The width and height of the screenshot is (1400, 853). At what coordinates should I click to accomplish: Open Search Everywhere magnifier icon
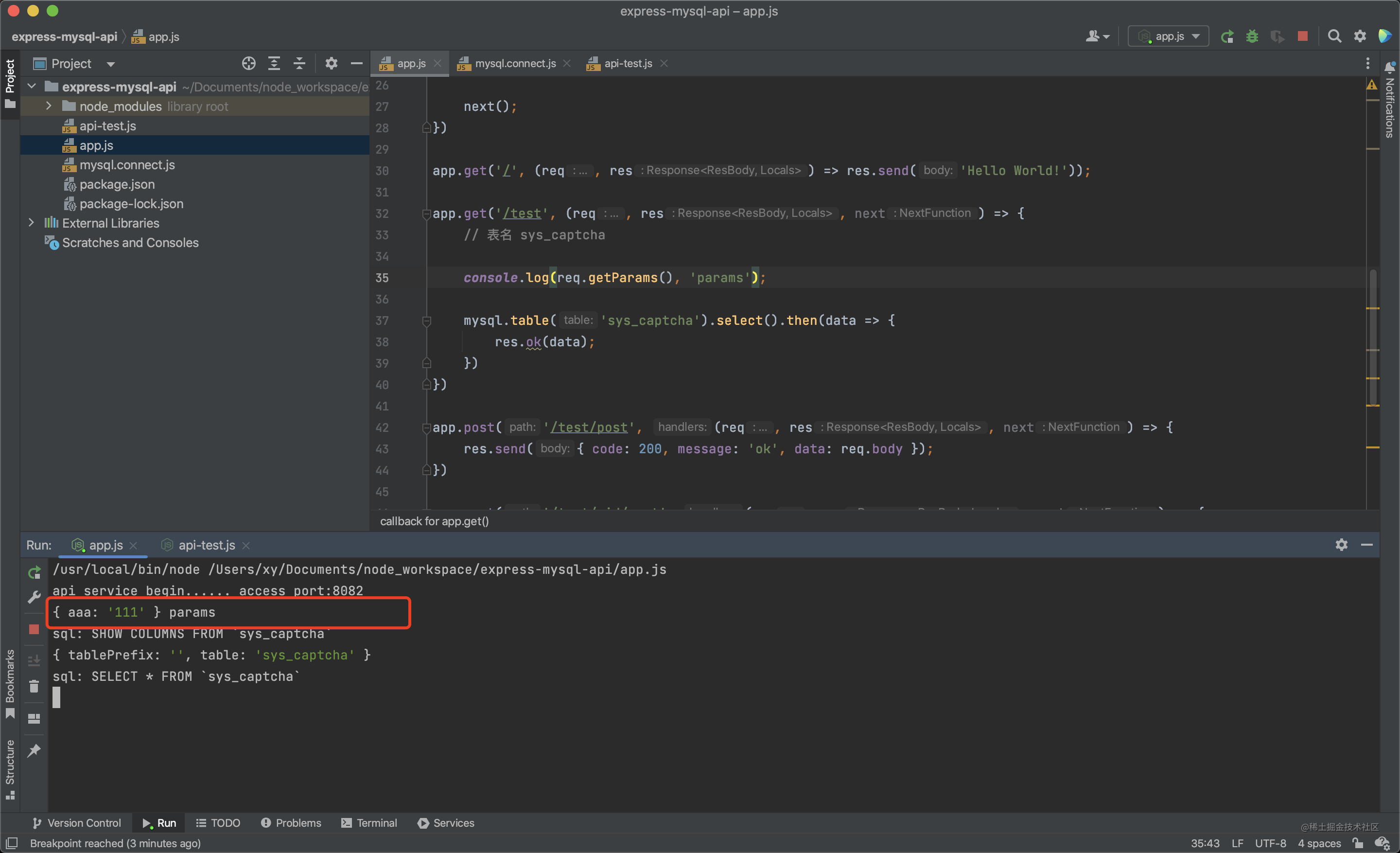1334,36
